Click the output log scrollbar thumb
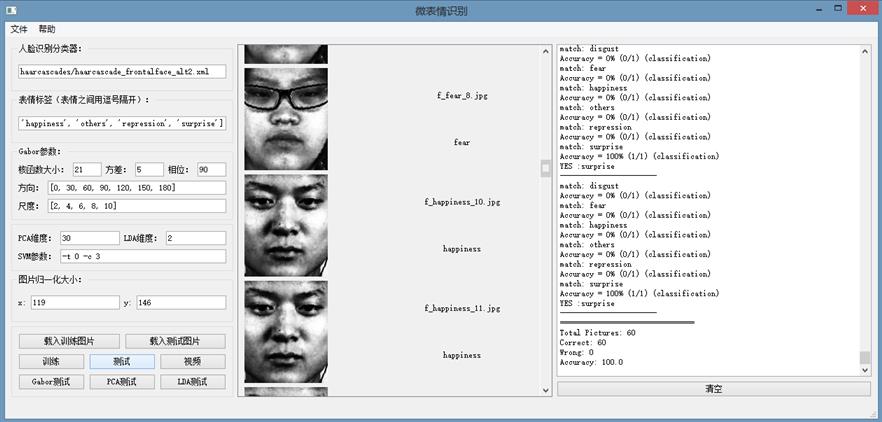Screen dimensions: 882x422 pos(865,358)
